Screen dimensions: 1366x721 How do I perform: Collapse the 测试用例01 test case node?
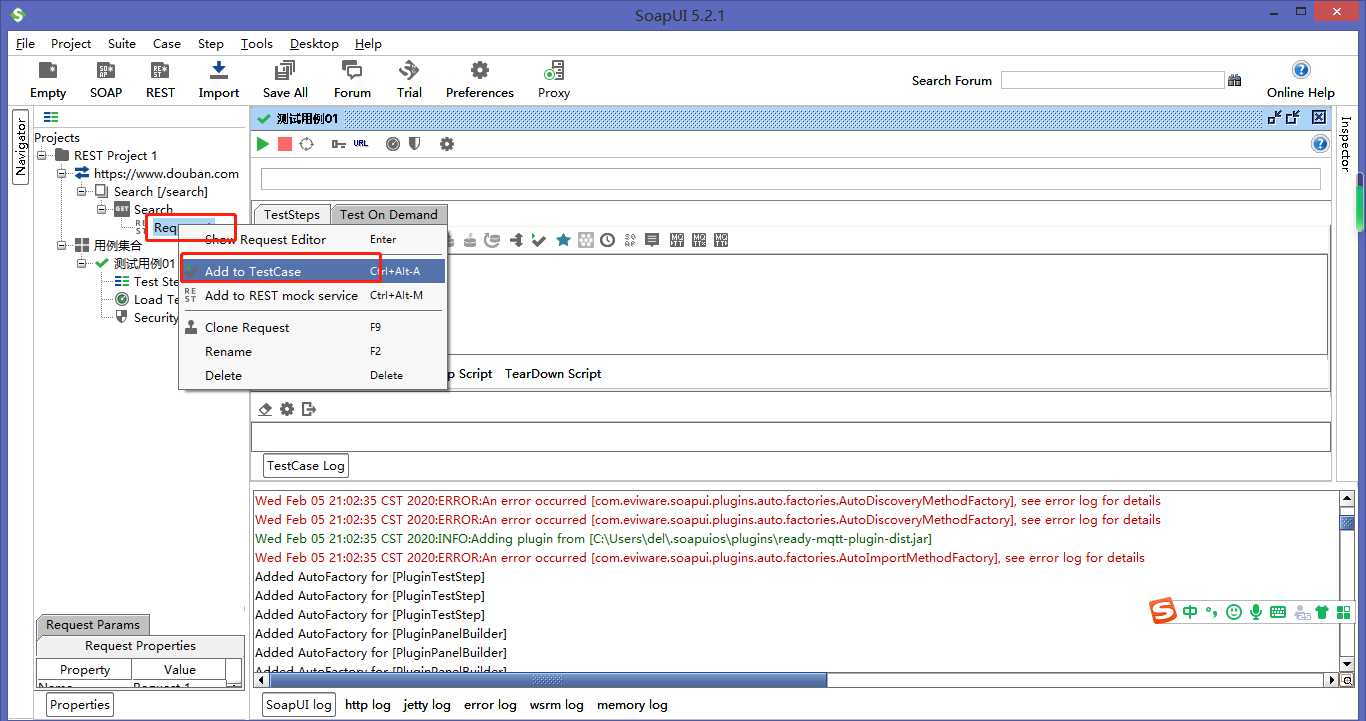click(83, 263)
